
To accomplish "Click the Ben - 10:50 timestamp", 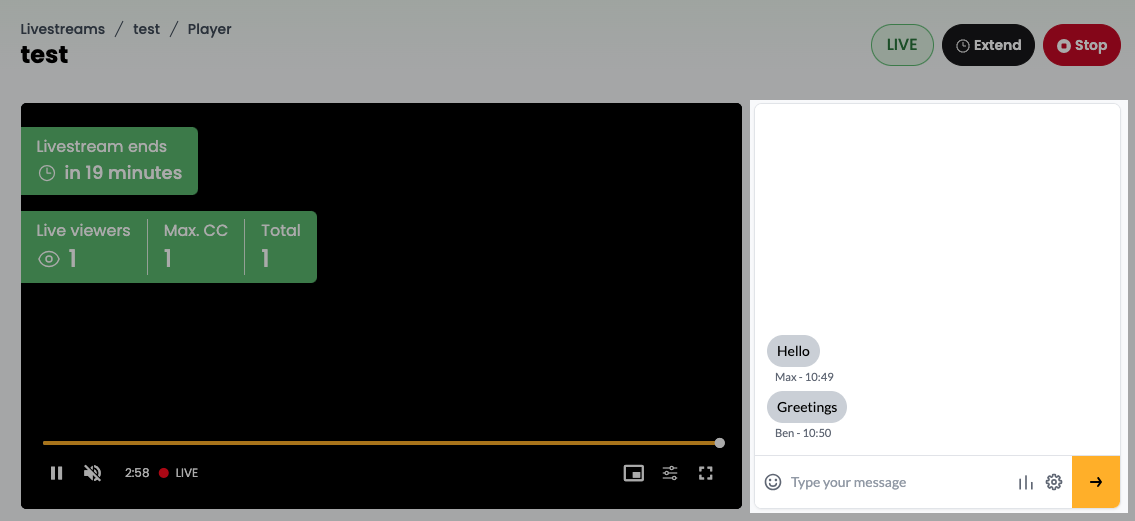I will (x=803, y=433).
